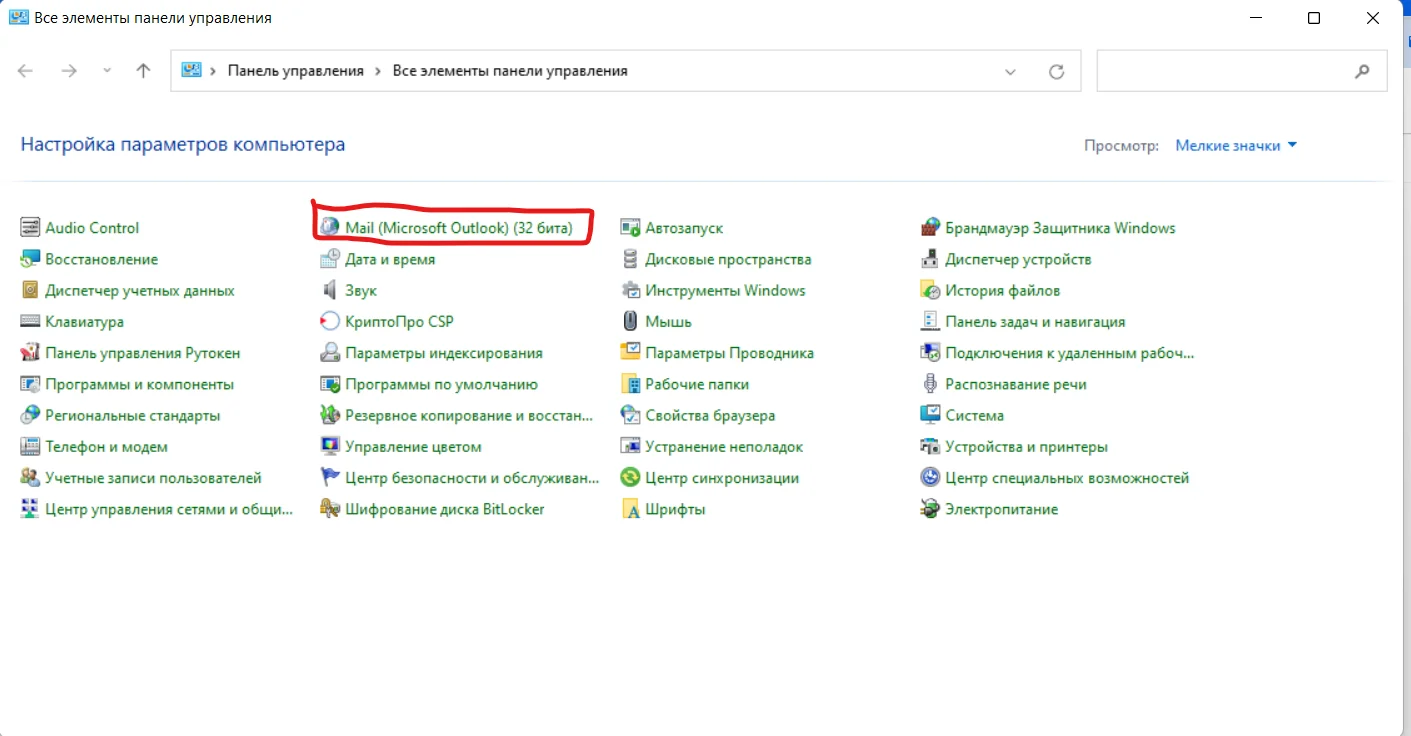Open Система link
This screenshot has width=1411, height=736.
(x=974, y=415)
